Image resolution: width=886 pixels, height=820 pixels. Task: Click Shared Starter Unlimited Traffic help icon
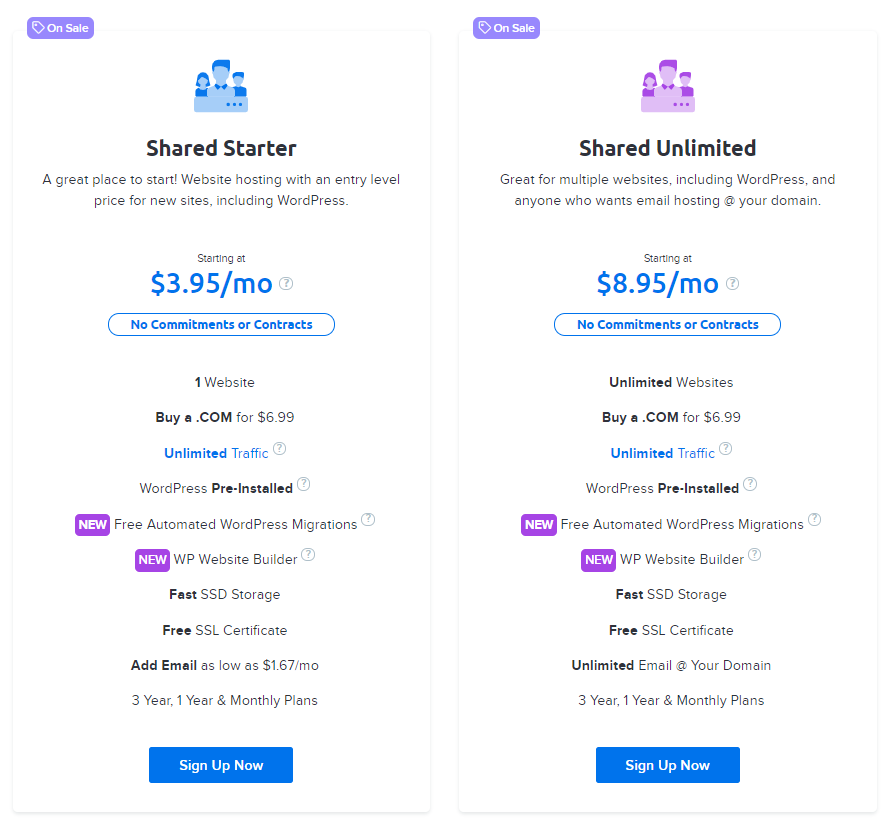[x=280, y=449]
